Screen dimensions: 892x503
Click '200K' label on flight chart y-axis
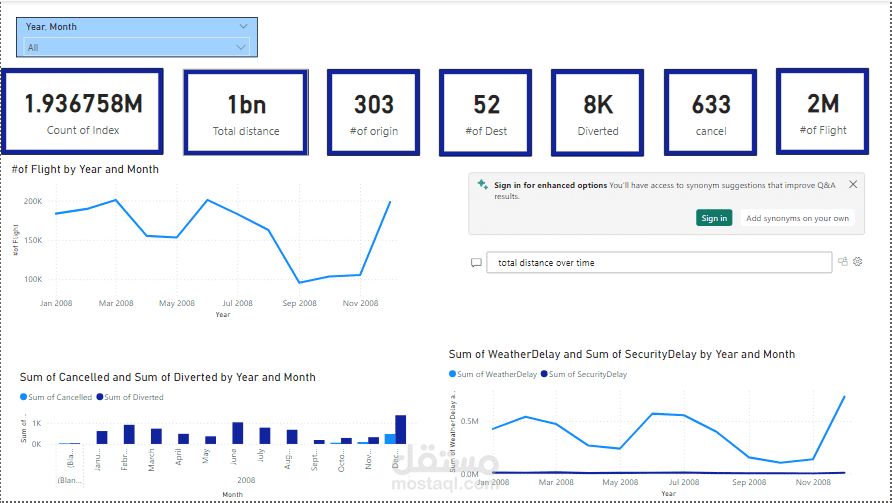tap(32, 201)
